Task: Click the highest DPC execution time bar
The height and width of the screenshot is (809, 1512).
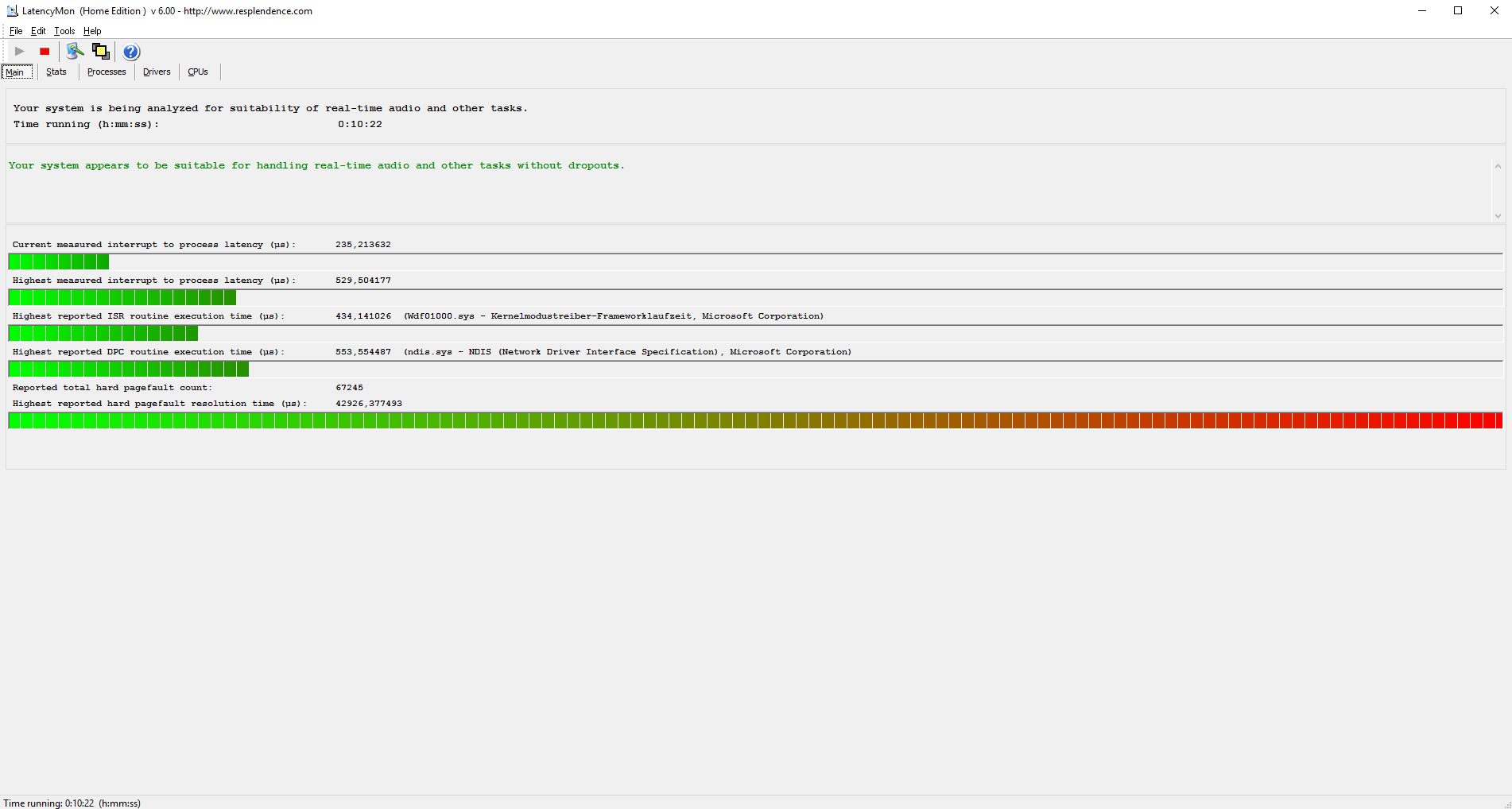Action: [129, 370]
